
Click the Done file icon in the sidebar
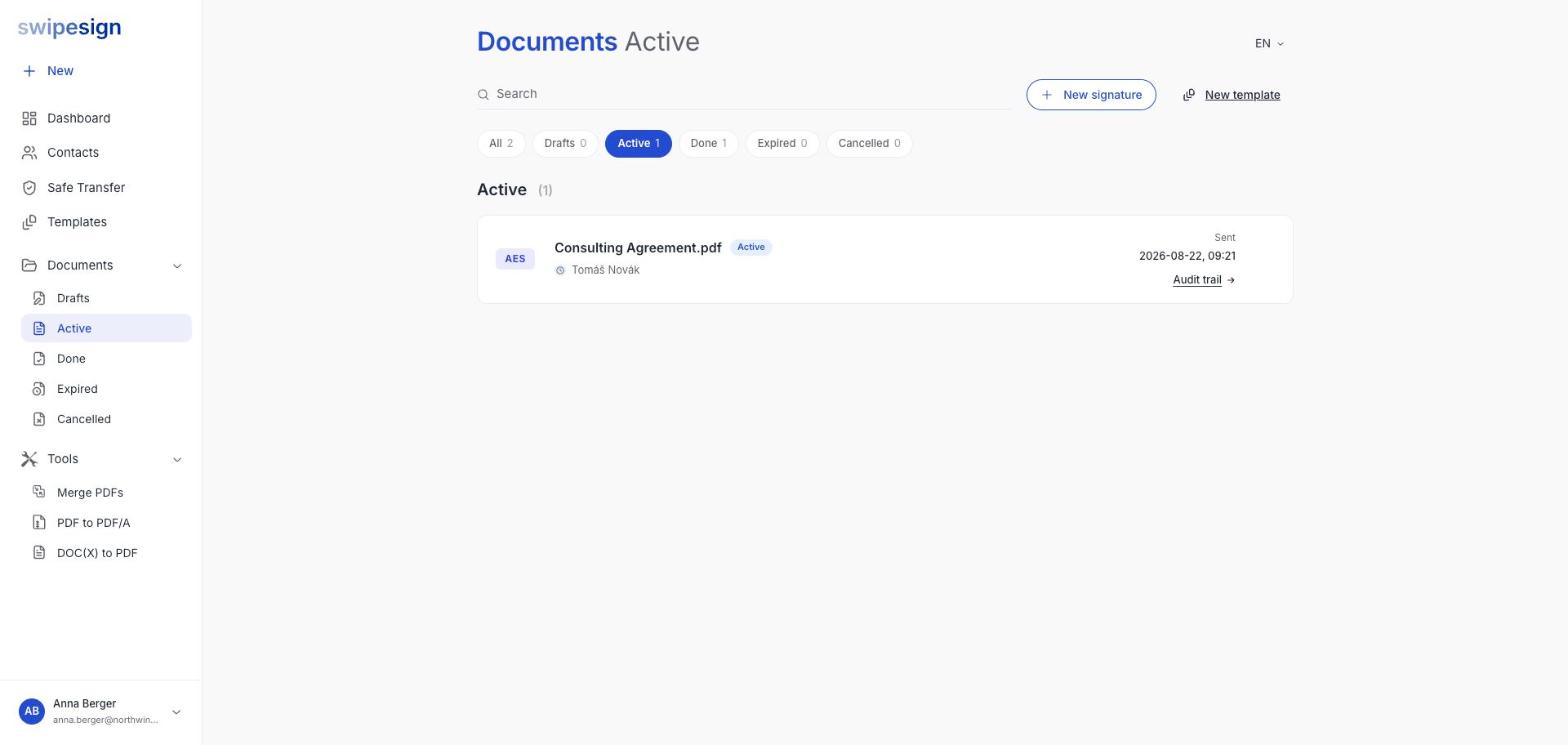click(39, 359)
